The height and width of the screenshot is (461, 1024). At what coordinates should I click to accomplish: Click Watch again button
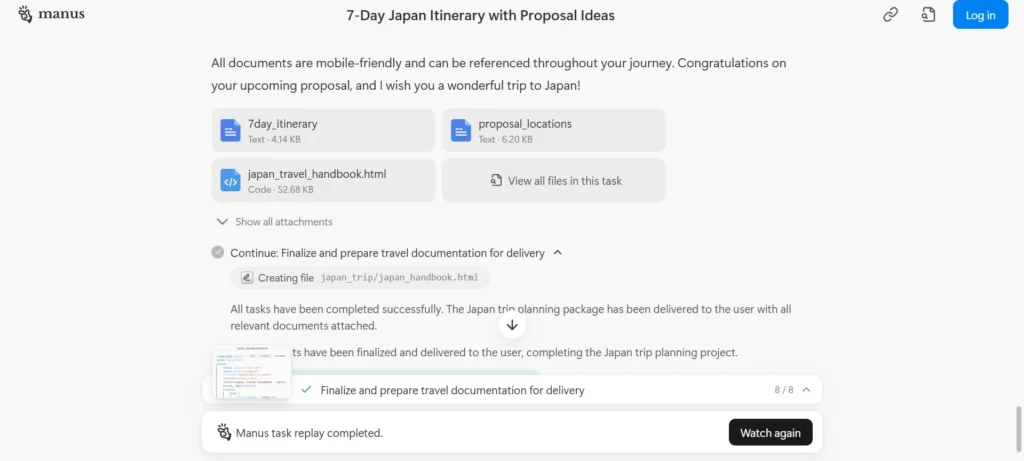(771, 432)
